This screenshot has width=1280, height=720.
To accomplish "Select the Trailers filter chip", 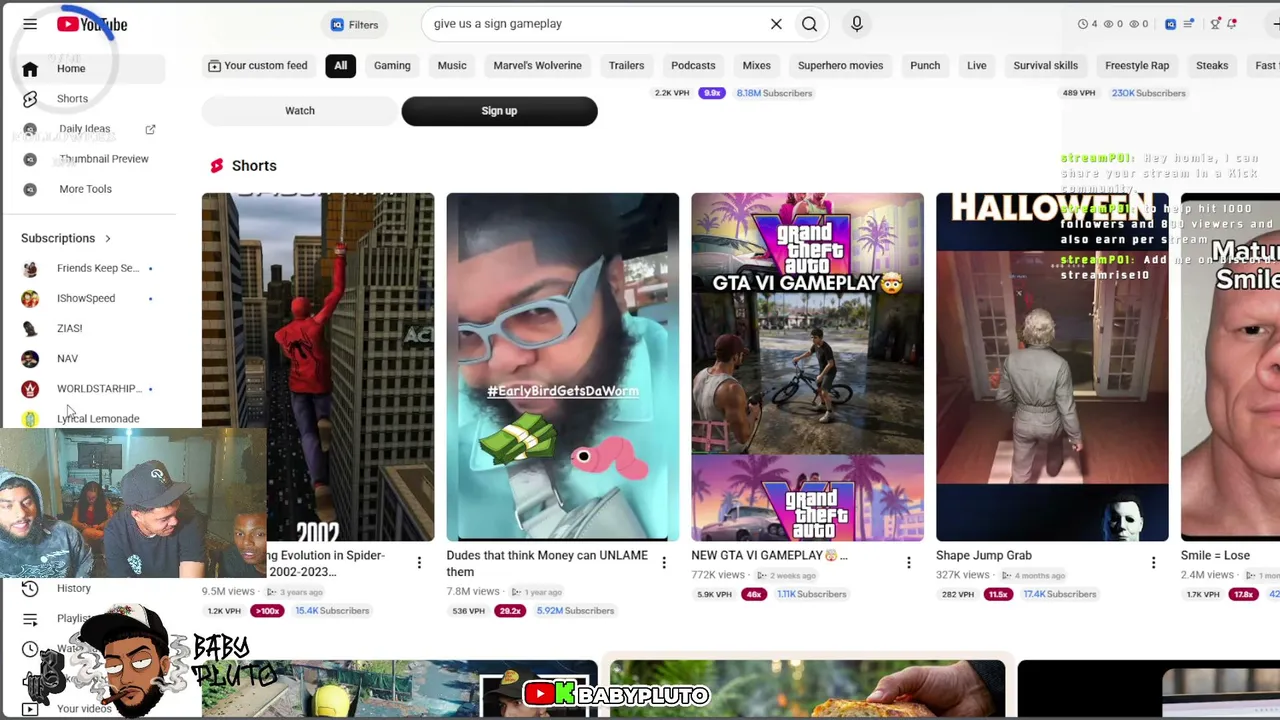I will point(627,66).
